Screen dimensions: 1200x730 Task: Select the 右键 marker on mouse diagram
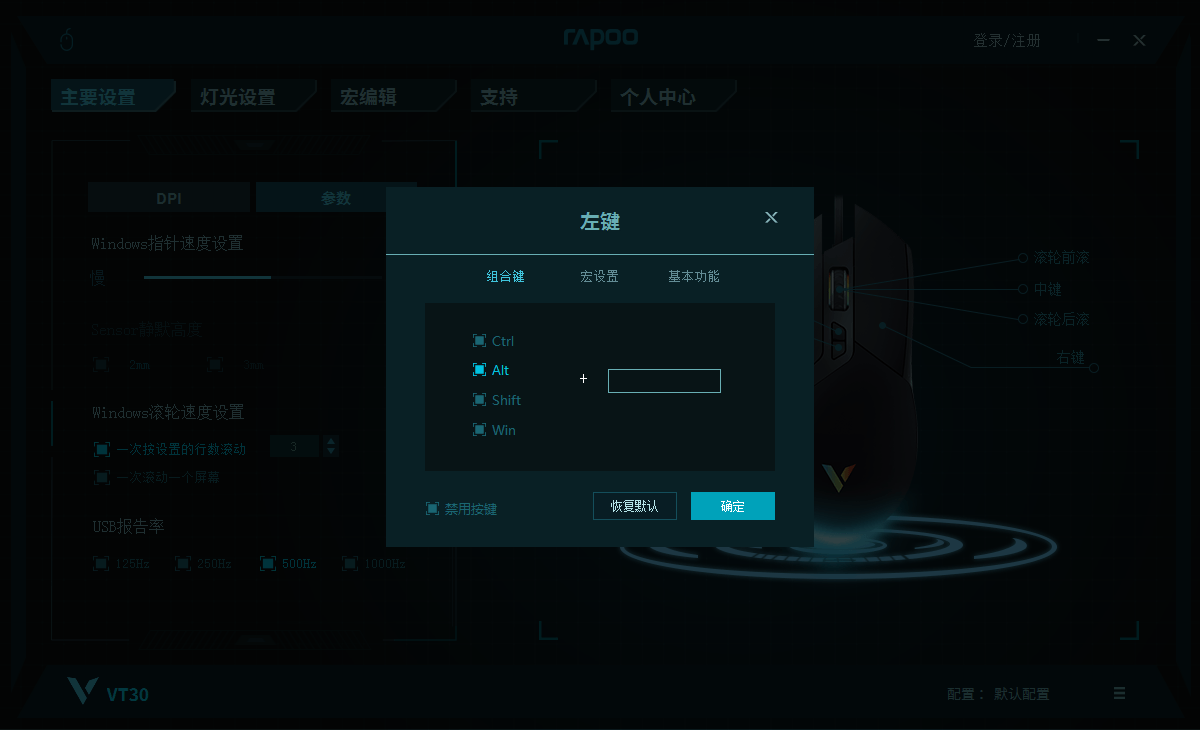point(1094,368)
